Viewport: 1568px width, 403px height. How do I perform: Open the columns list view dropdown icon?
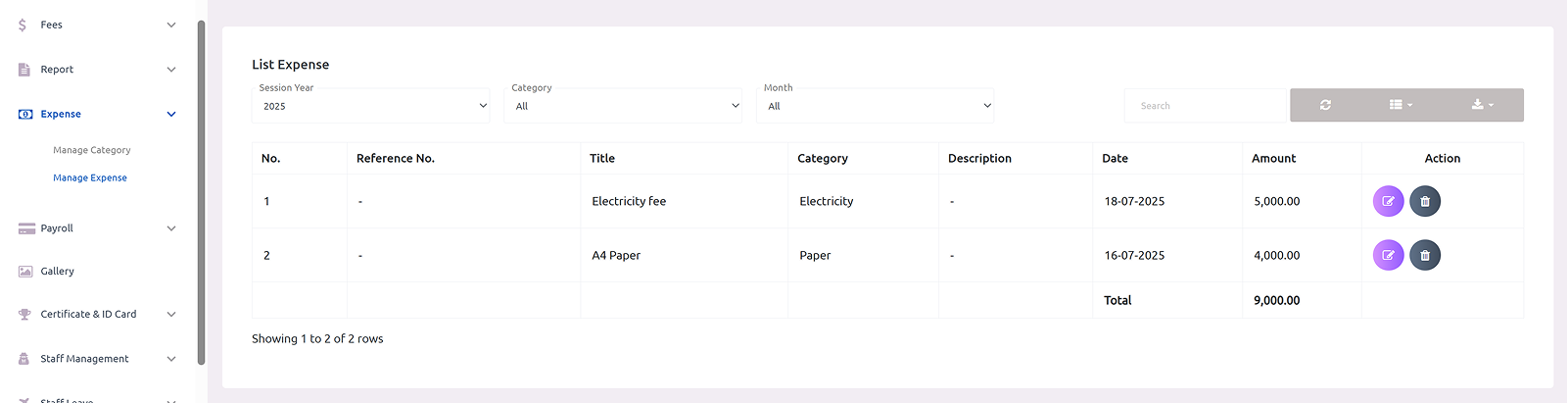coord(1401,105)
